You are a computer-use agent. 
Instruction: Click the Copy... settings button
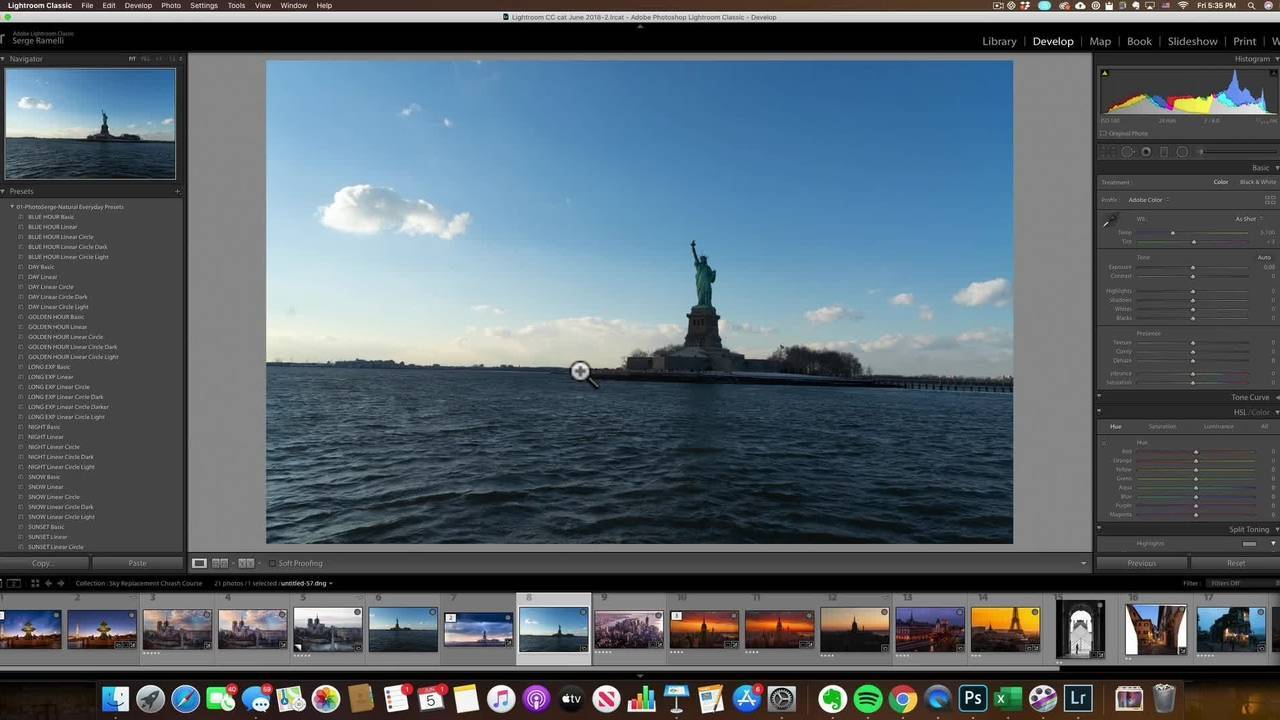coord(42,563)
